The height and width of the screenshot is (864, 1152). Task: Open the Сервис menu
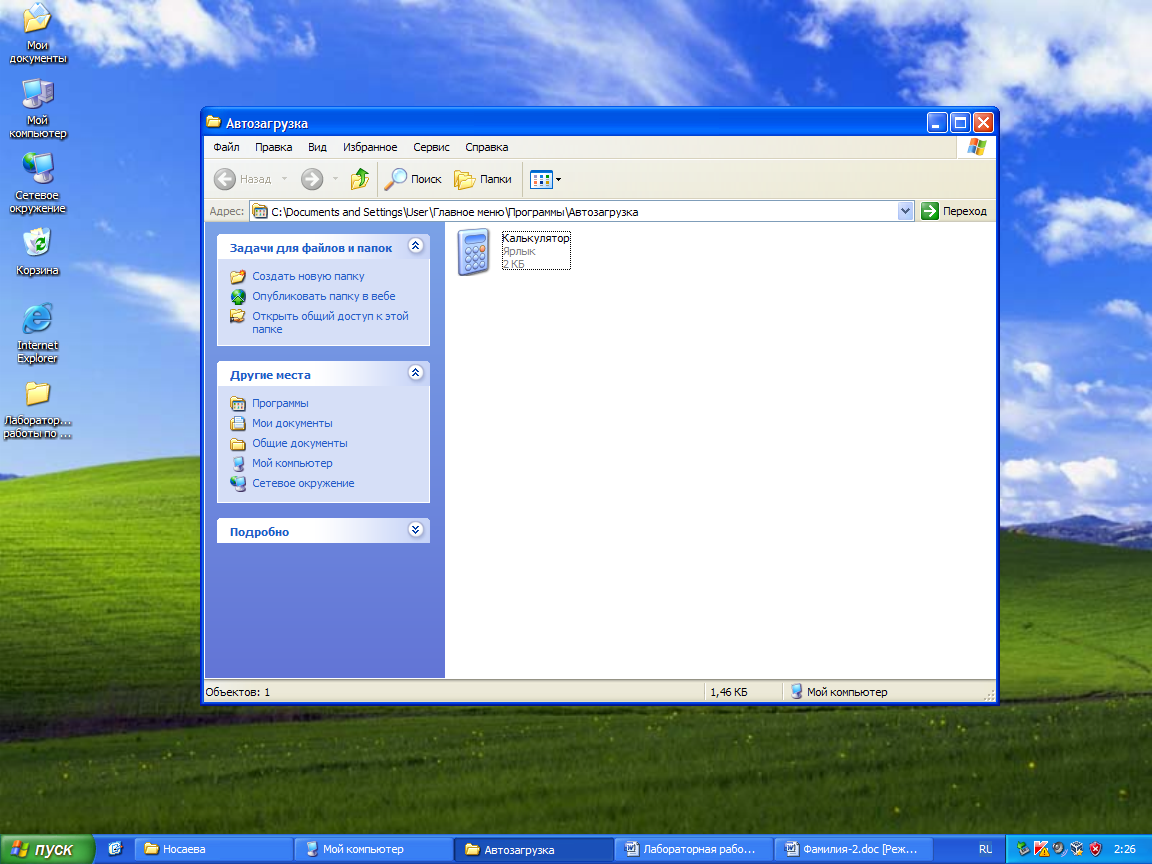431,147
